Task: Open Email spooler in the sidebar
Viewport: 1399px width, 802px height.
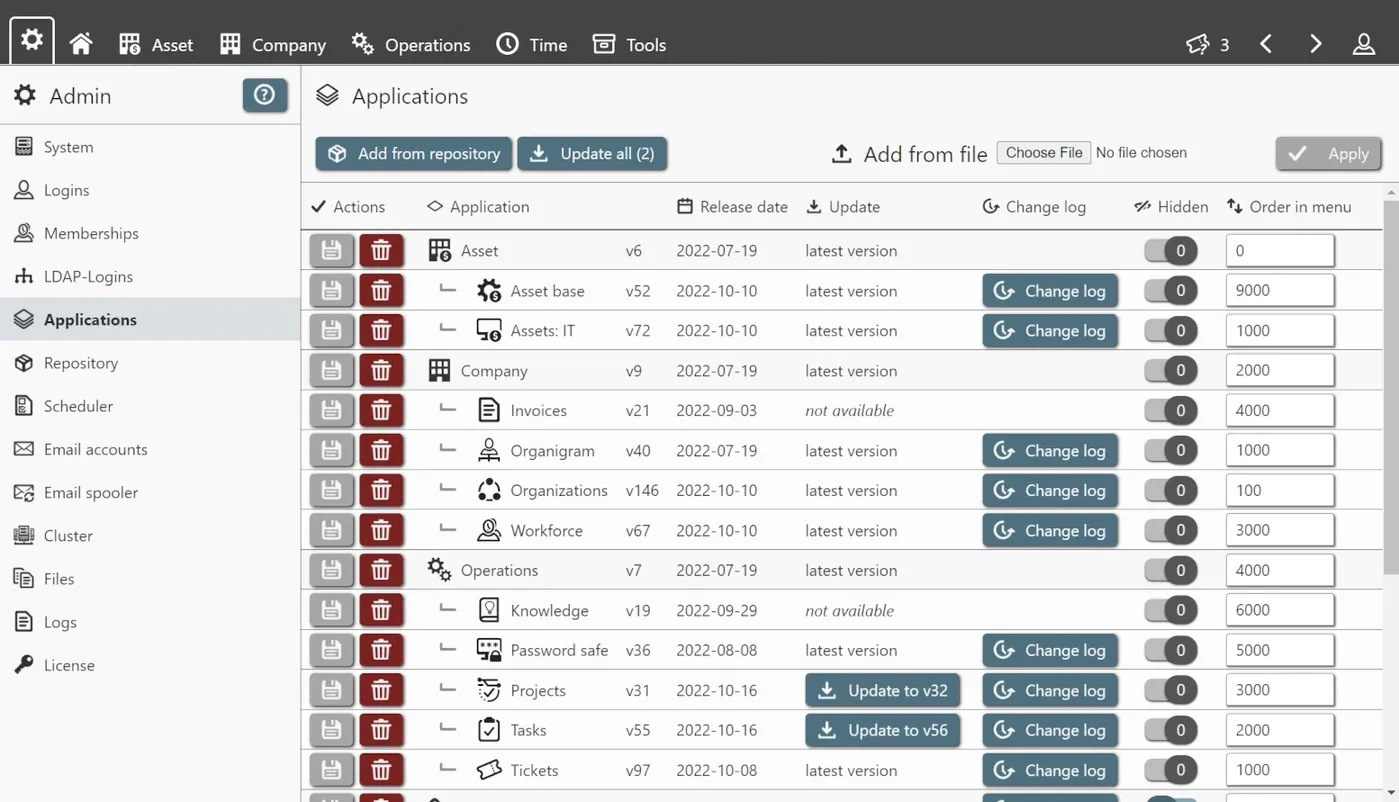Action: (150, 492)
